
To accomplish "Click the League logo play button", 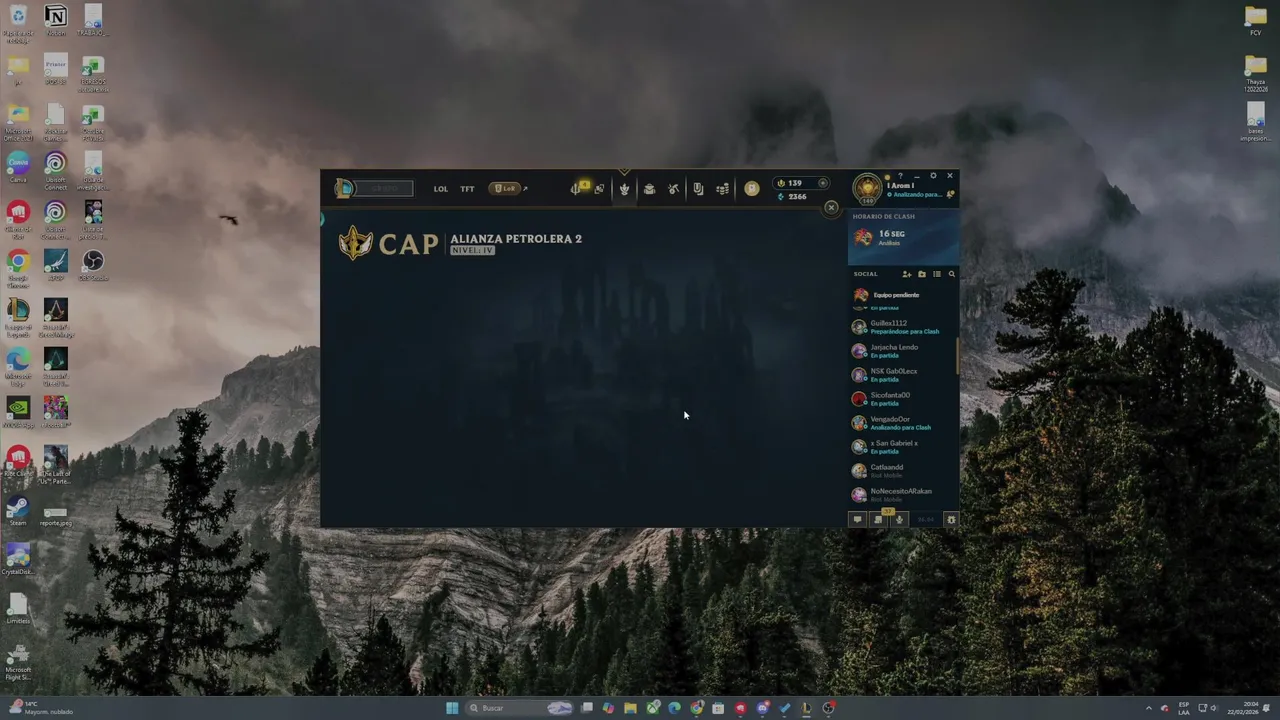I will pos(344,188).
